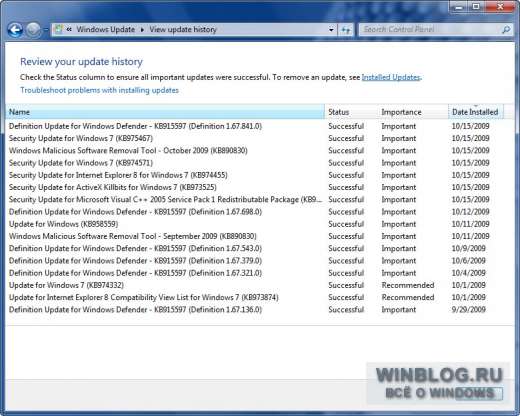This screenshot has width=520, height=416.
Task: Go back with the Back arrow button
Action: (x=15, y=30)
